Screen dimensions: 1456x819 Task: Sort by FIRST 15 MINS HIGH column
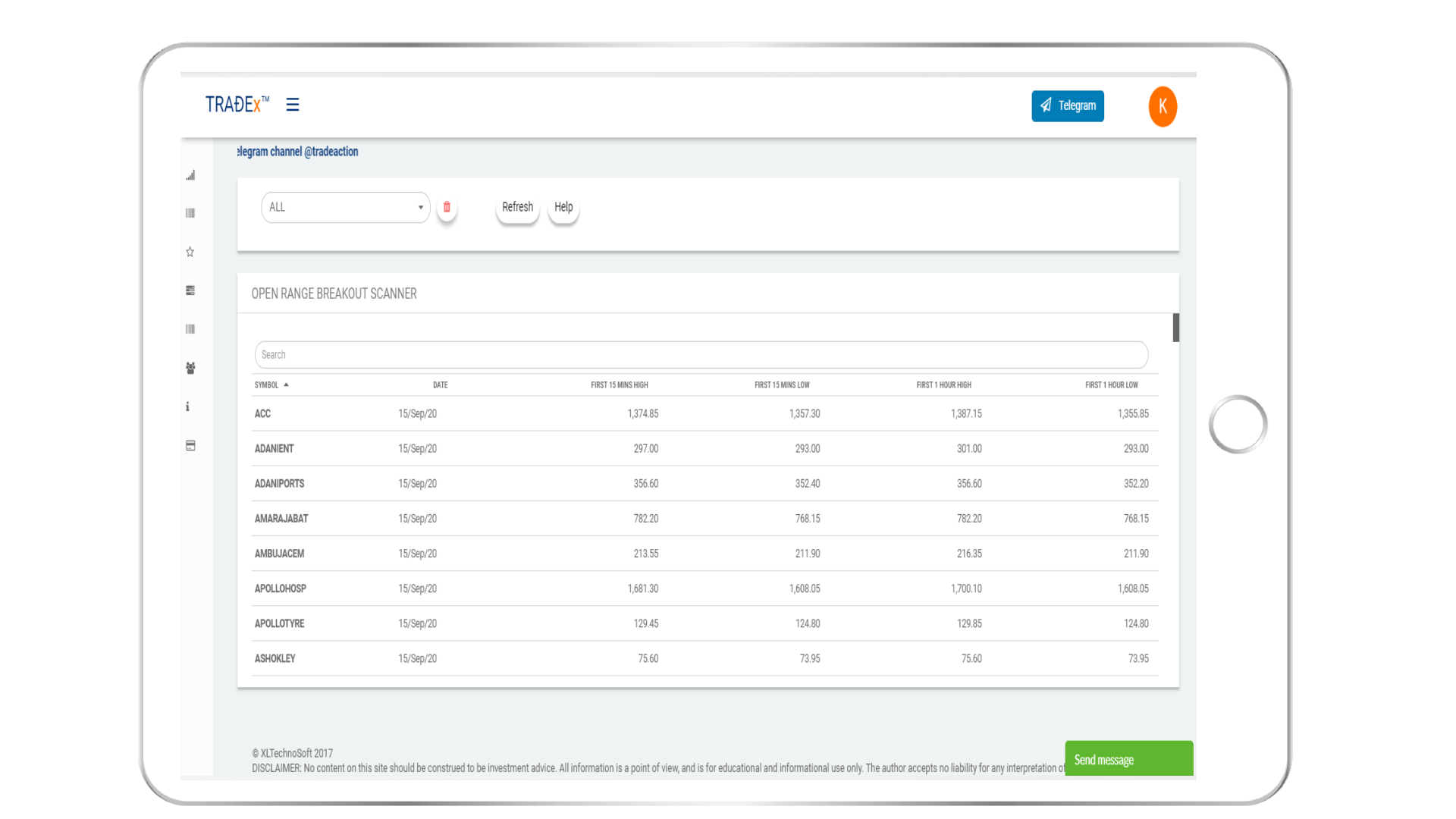[620, 385]
